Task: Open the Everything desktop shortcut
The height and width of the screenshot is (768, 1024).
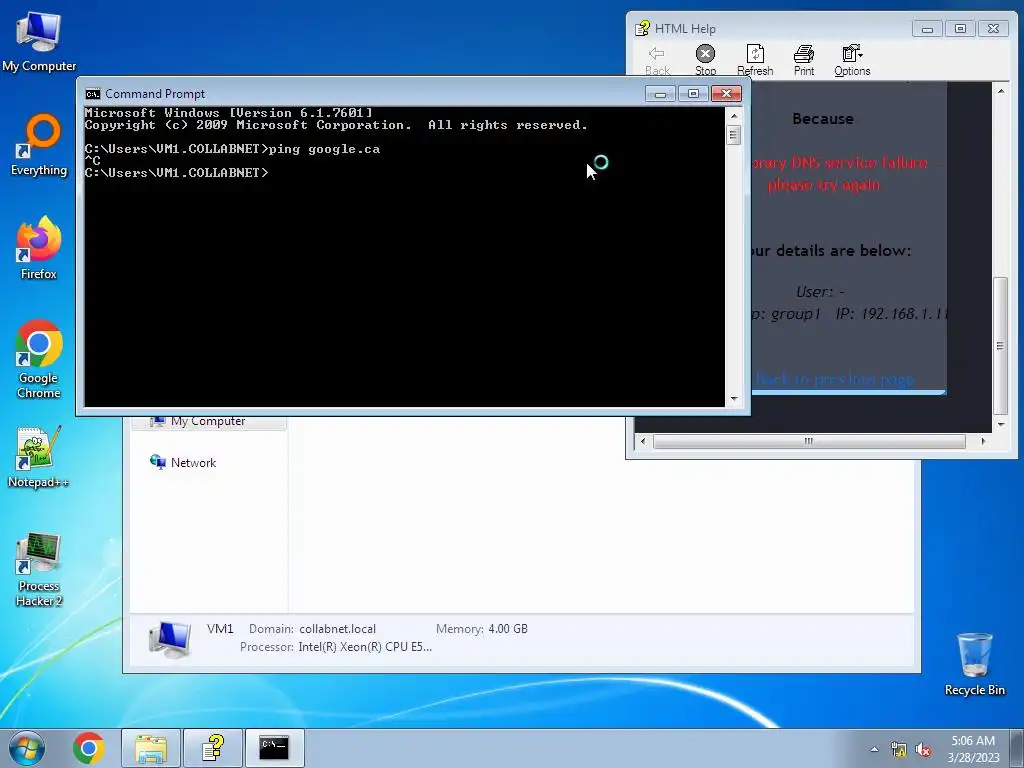Action: [x=39, y=145]
